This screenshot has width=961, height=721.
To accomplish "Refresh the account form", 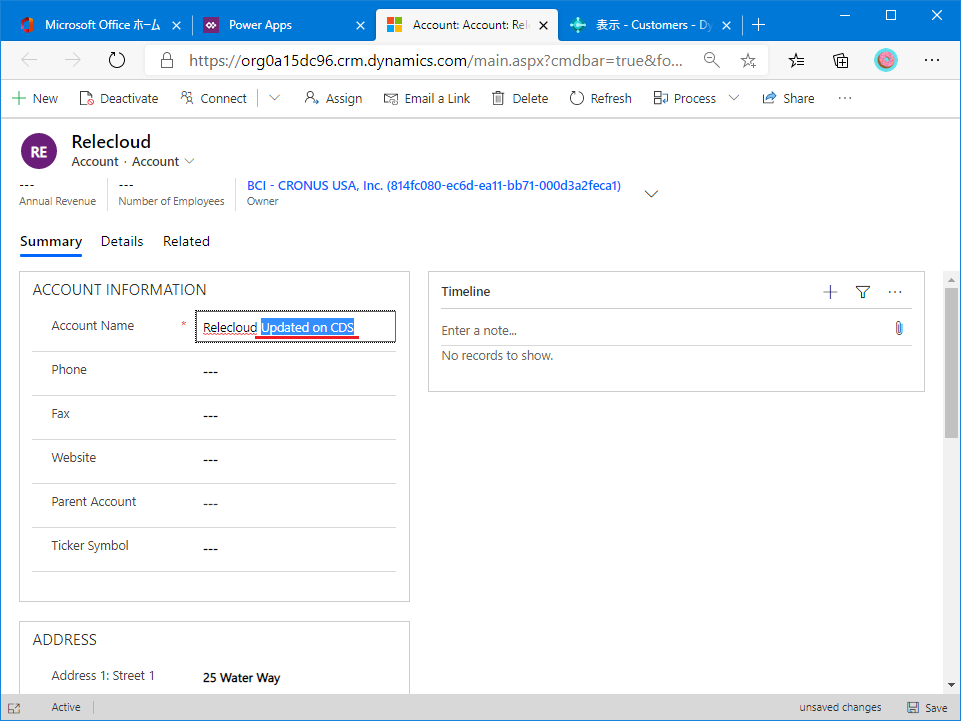I will click(601, 98).
